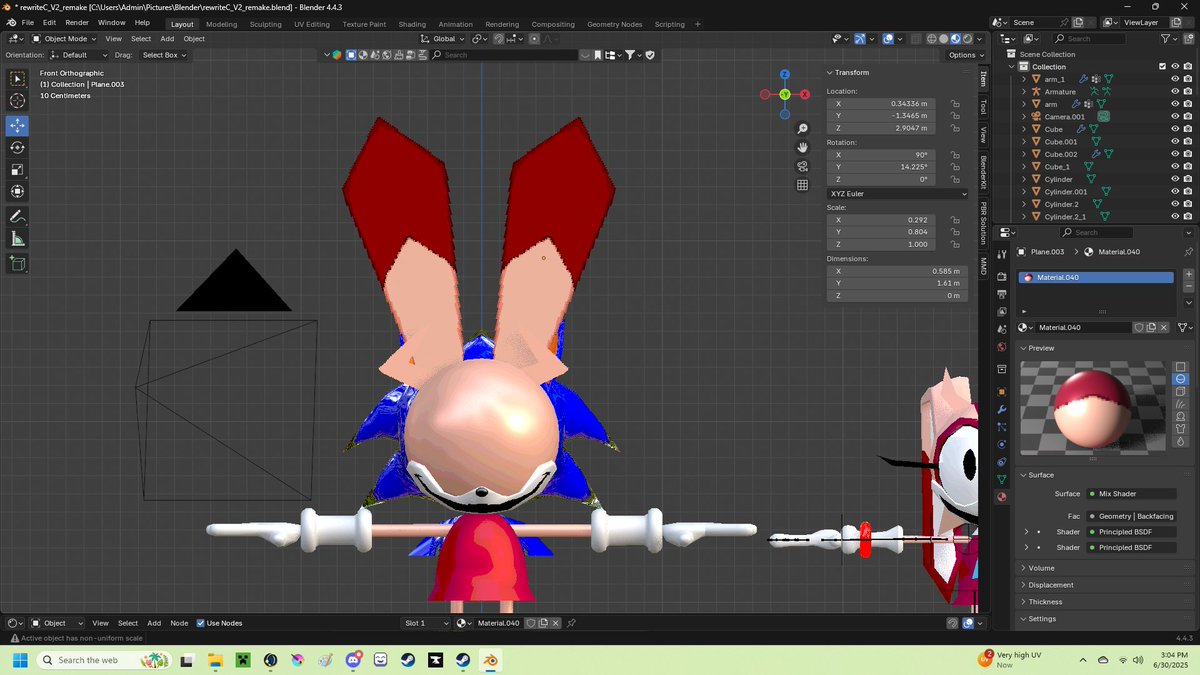This screenshot has width=1200, height=675.
Task: Hide Camera.001 in viewport
Action: click(x=1175, y=116)
